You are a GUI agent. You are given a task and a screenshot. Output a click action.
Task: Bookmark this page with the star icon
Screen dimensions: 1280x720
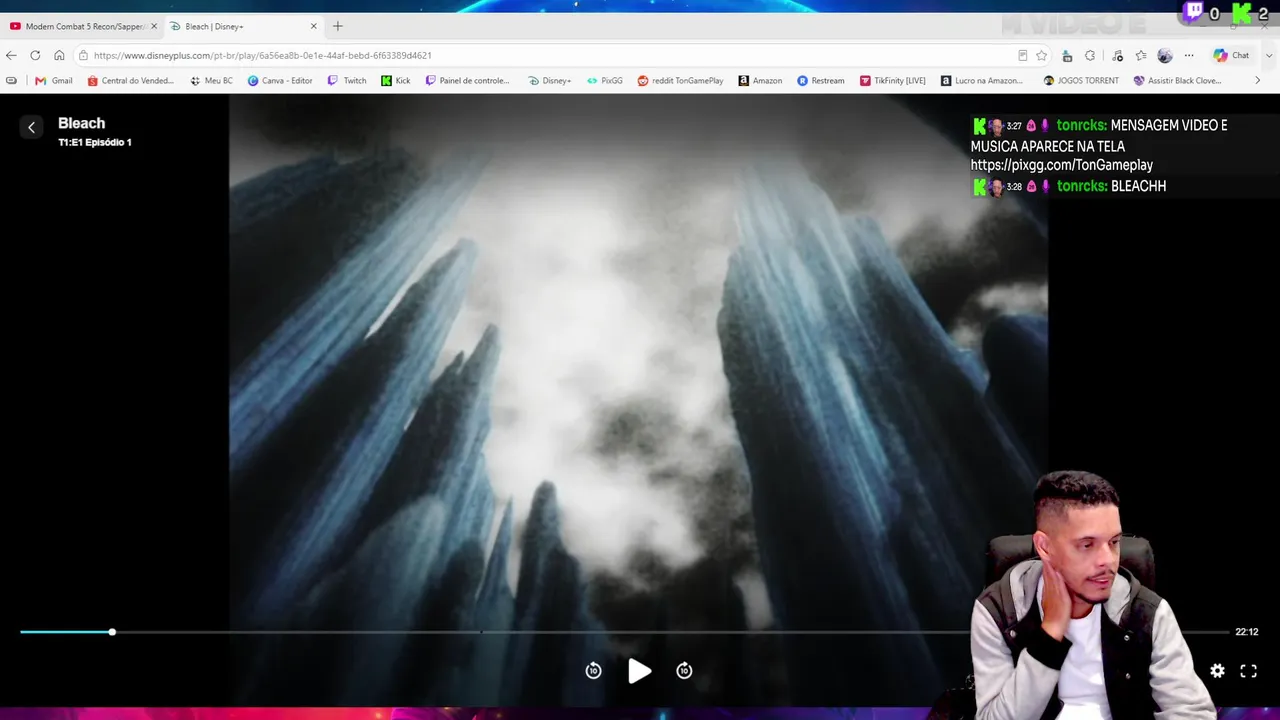tap(1041, 55)
